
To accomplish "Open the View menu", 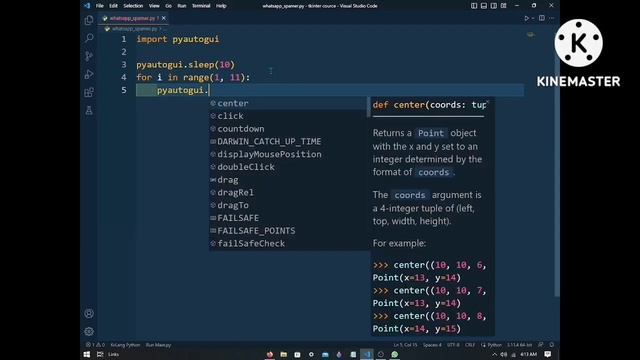I will pyautogui.click(x=154, y=6).
